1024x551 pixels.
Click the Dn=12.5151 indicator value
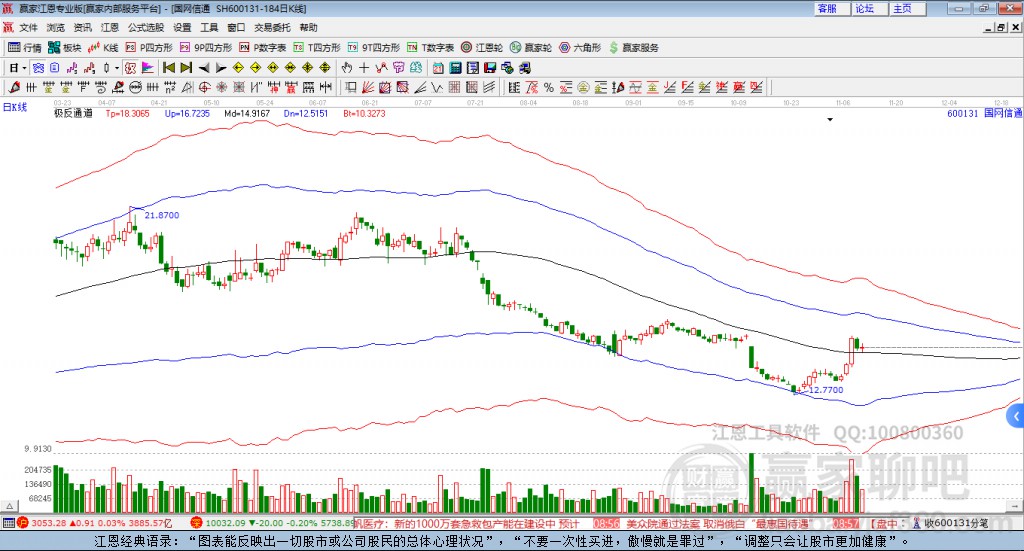pyautogui.click(x=306, y=114)
